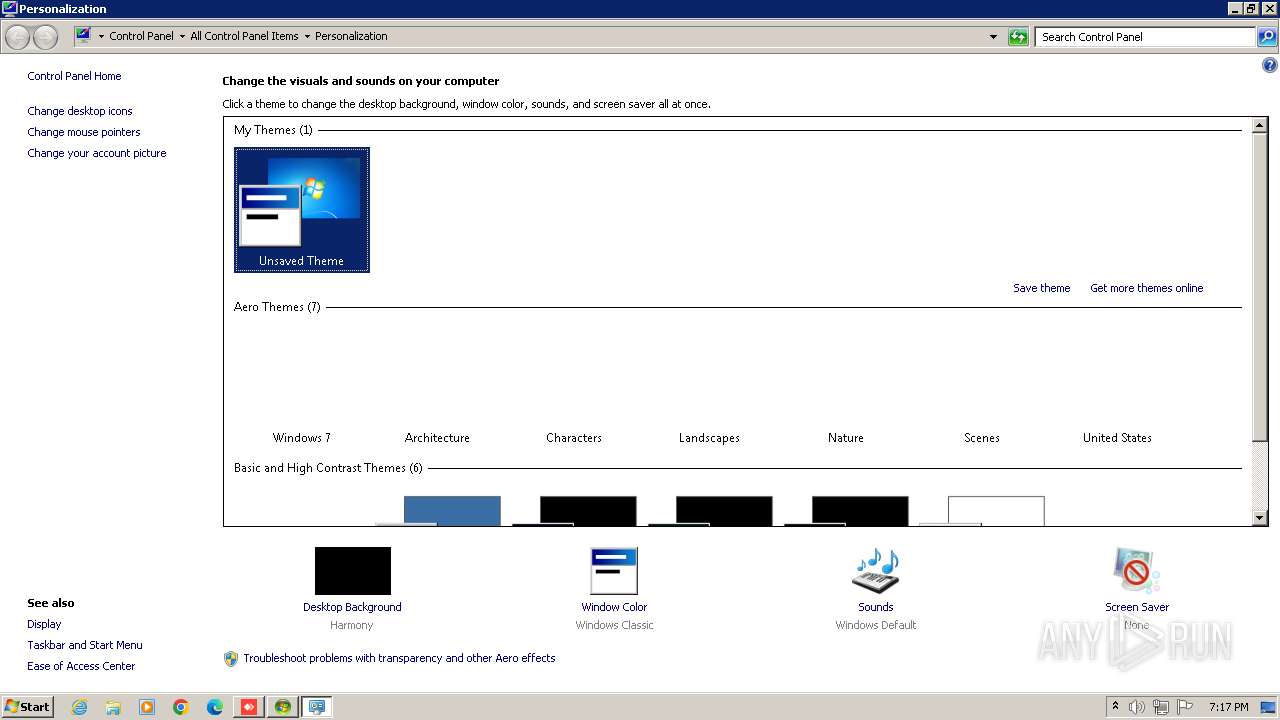Open Change your account picture link
This screenshot has height=720, width=1280.
tap(97, 153)
